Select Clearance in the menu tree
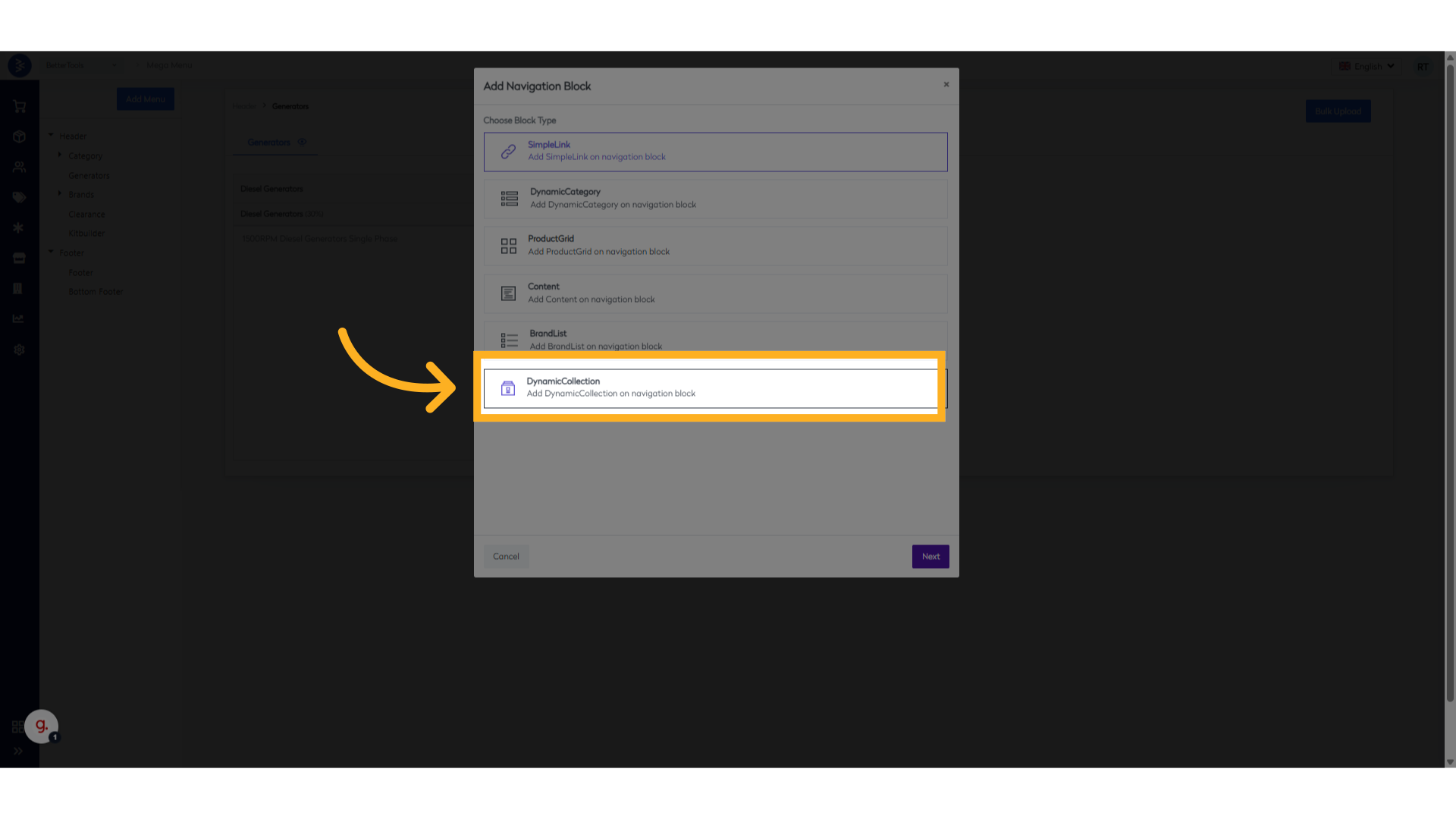This screenshot has height=819, width=1456. tap(86, 215)
